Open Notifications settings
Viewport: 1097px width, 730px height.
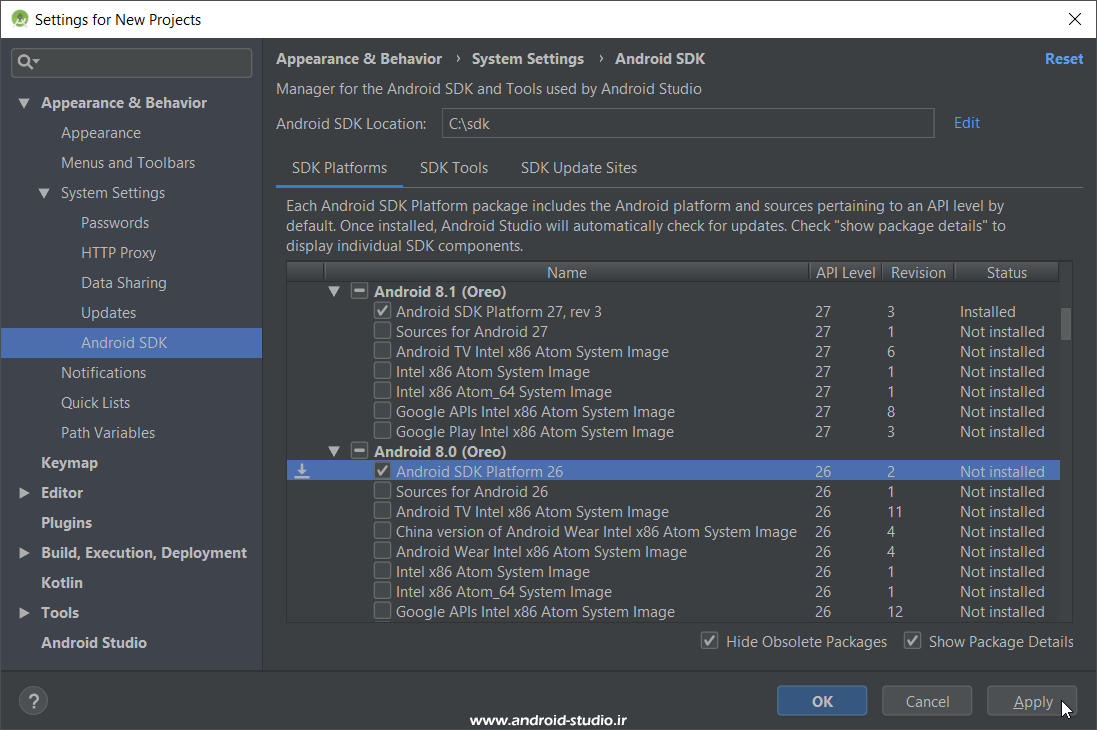click(x=104, y=373)
